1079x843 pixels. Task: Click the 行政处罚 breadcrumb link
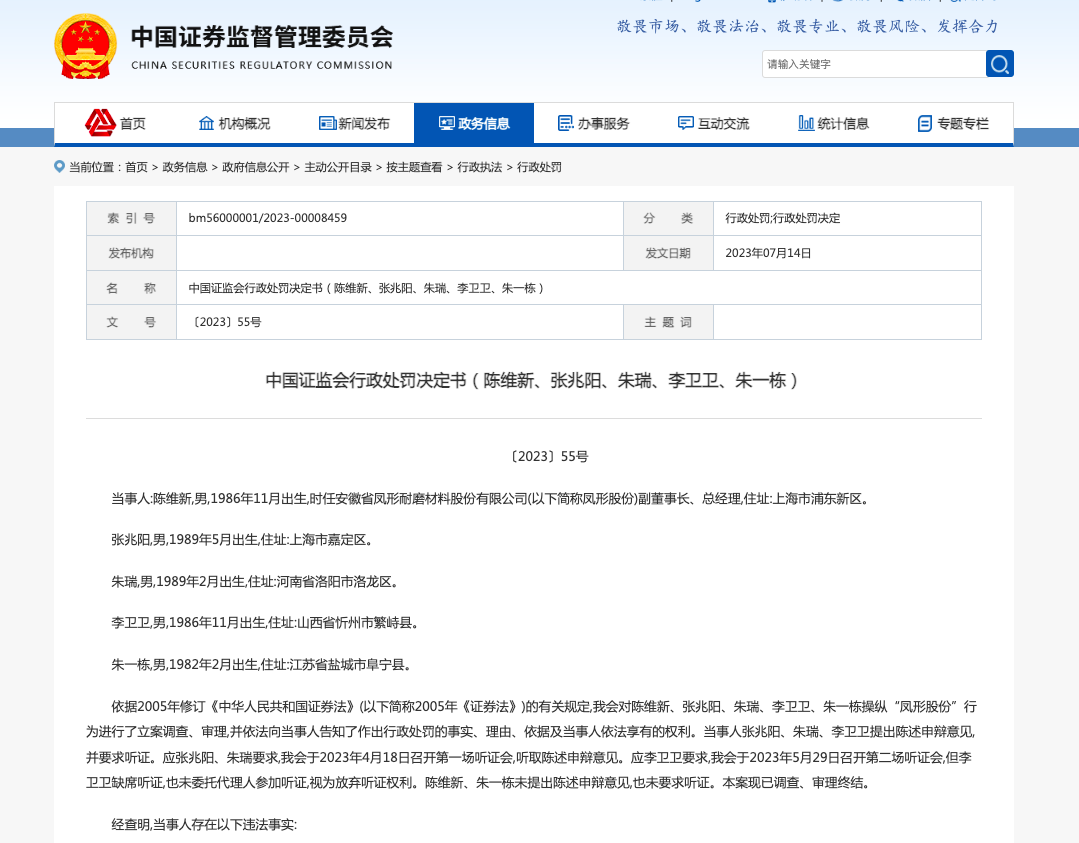539,167
